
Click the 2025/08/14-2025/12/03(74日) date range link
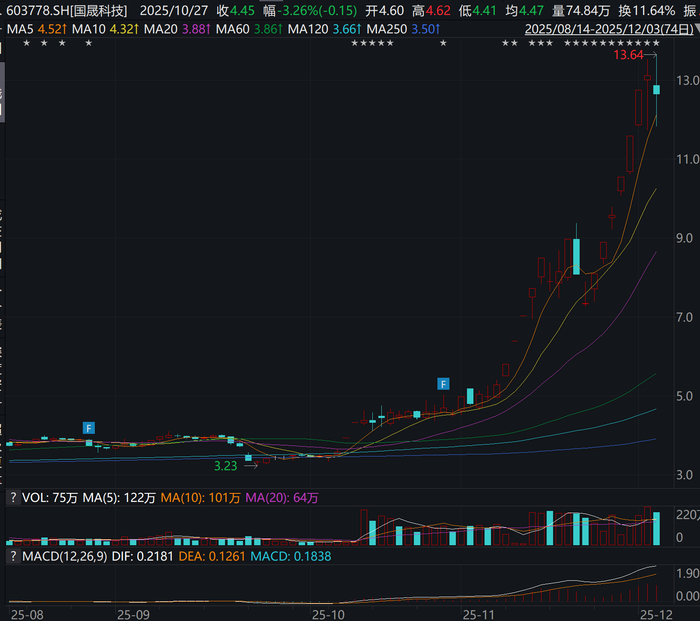point(609,29)
